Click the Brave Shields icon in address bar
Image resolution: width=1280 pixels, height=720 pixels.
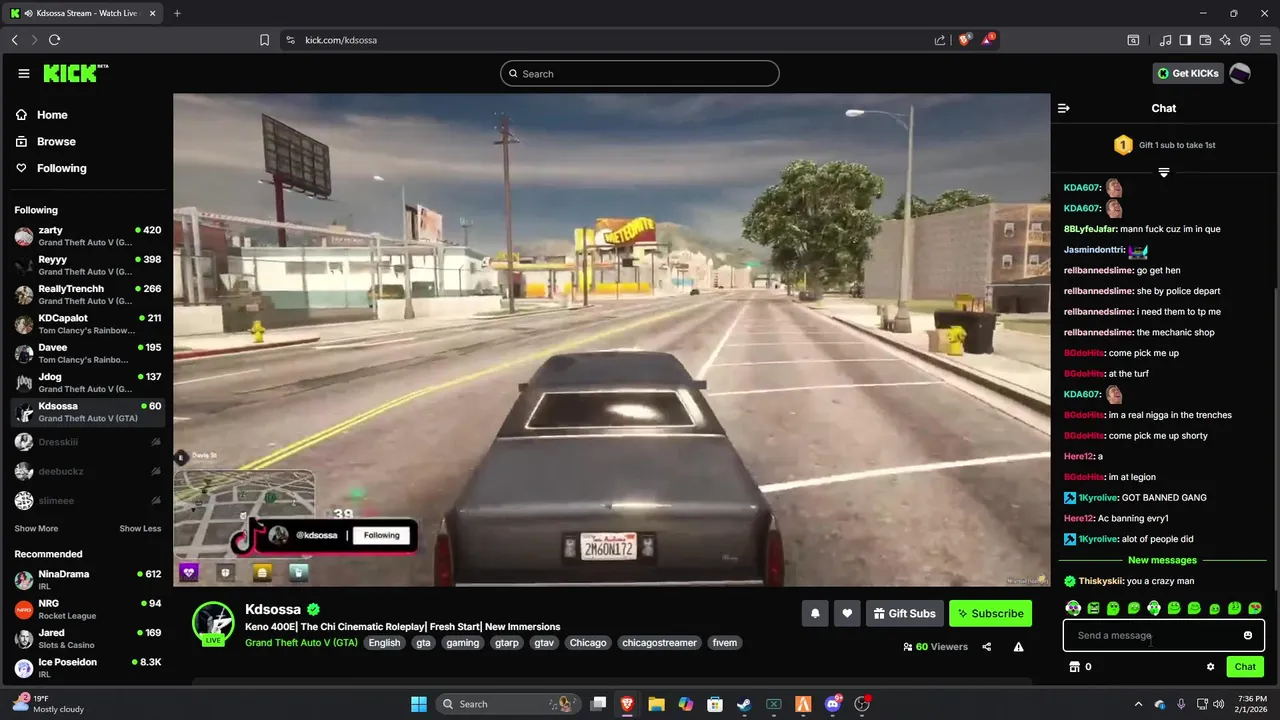pyautogui.click(x=965, y=40)
